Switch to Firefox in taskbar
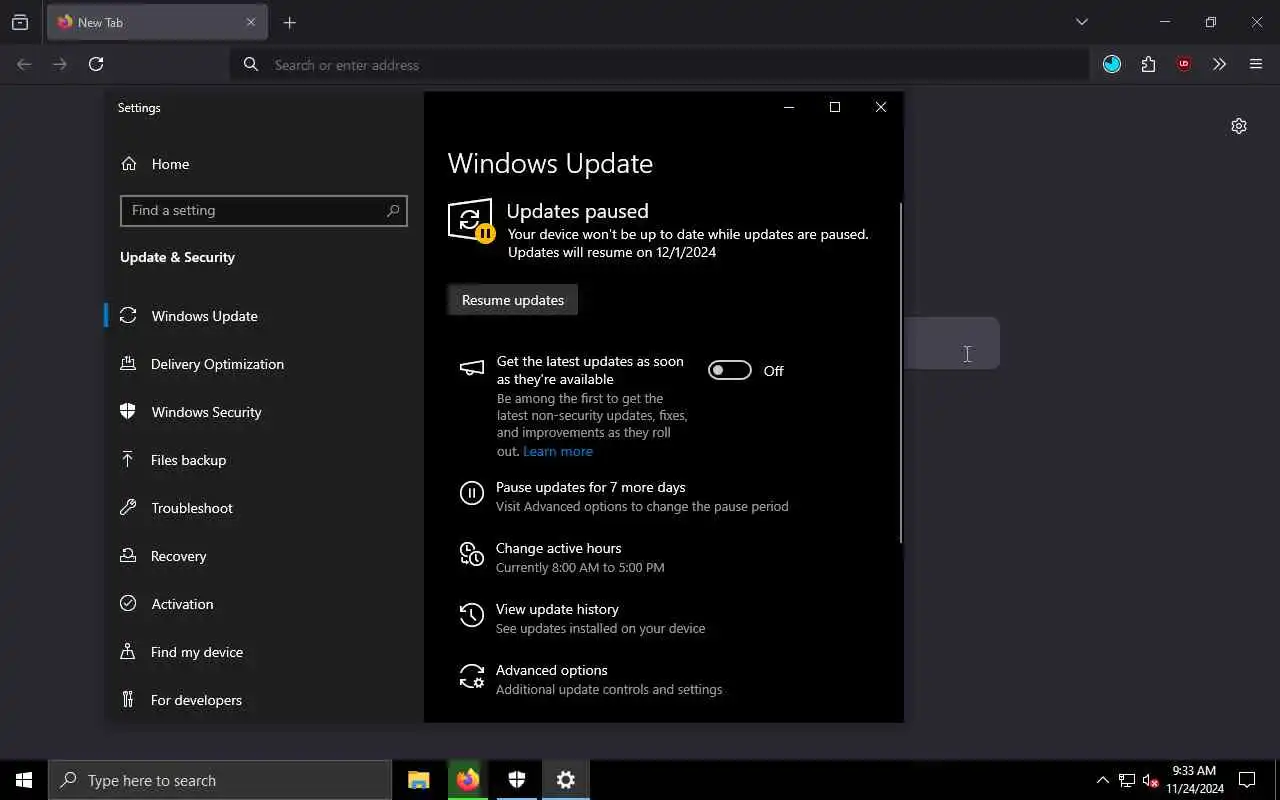Screen dimensions: 1280x800 pyautogui.click(x=468, y=780)
